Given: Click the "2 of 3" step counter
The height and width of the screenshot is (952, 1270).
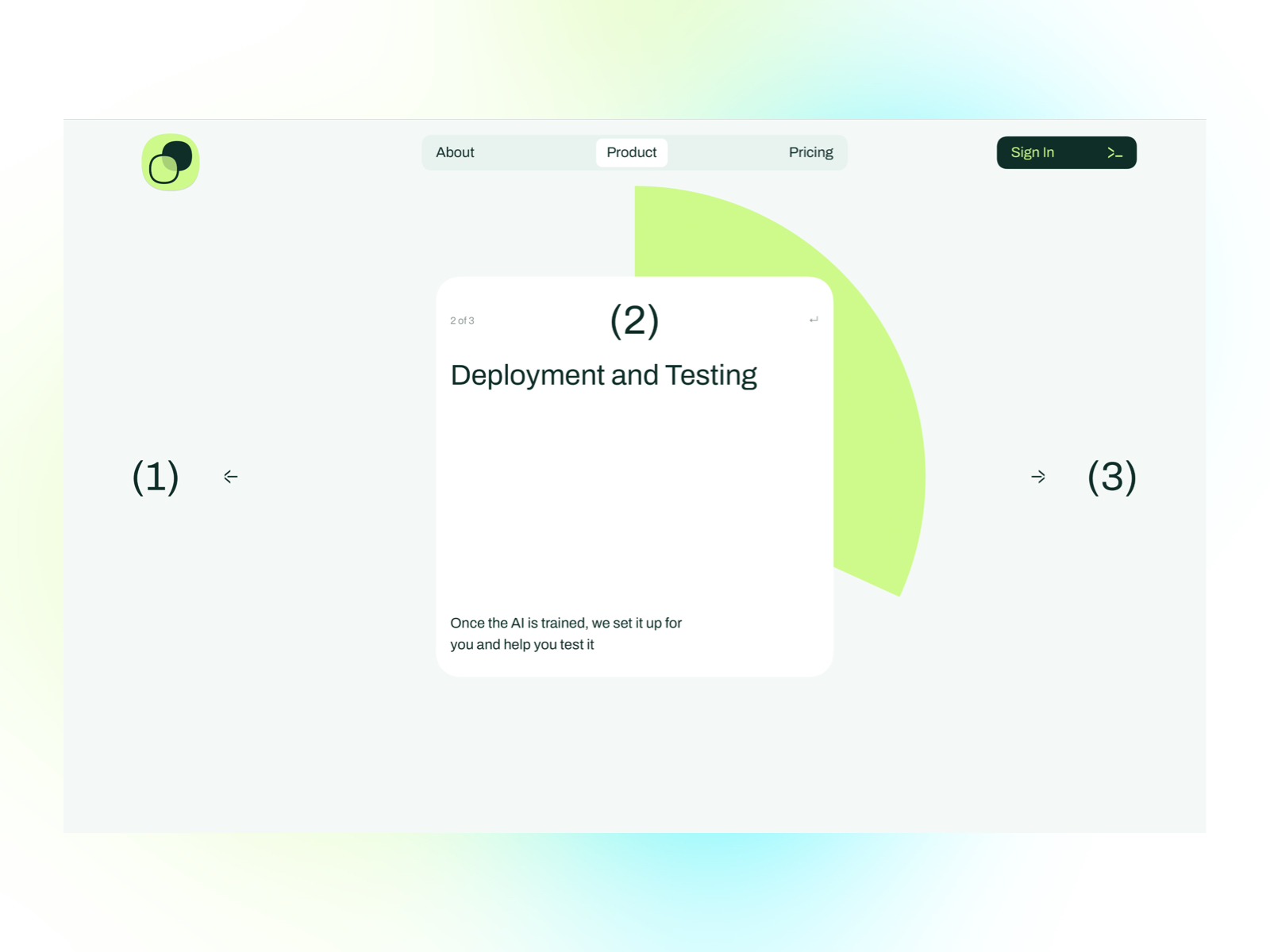Looking at the screenshot, I should click(x=462, y=321).
